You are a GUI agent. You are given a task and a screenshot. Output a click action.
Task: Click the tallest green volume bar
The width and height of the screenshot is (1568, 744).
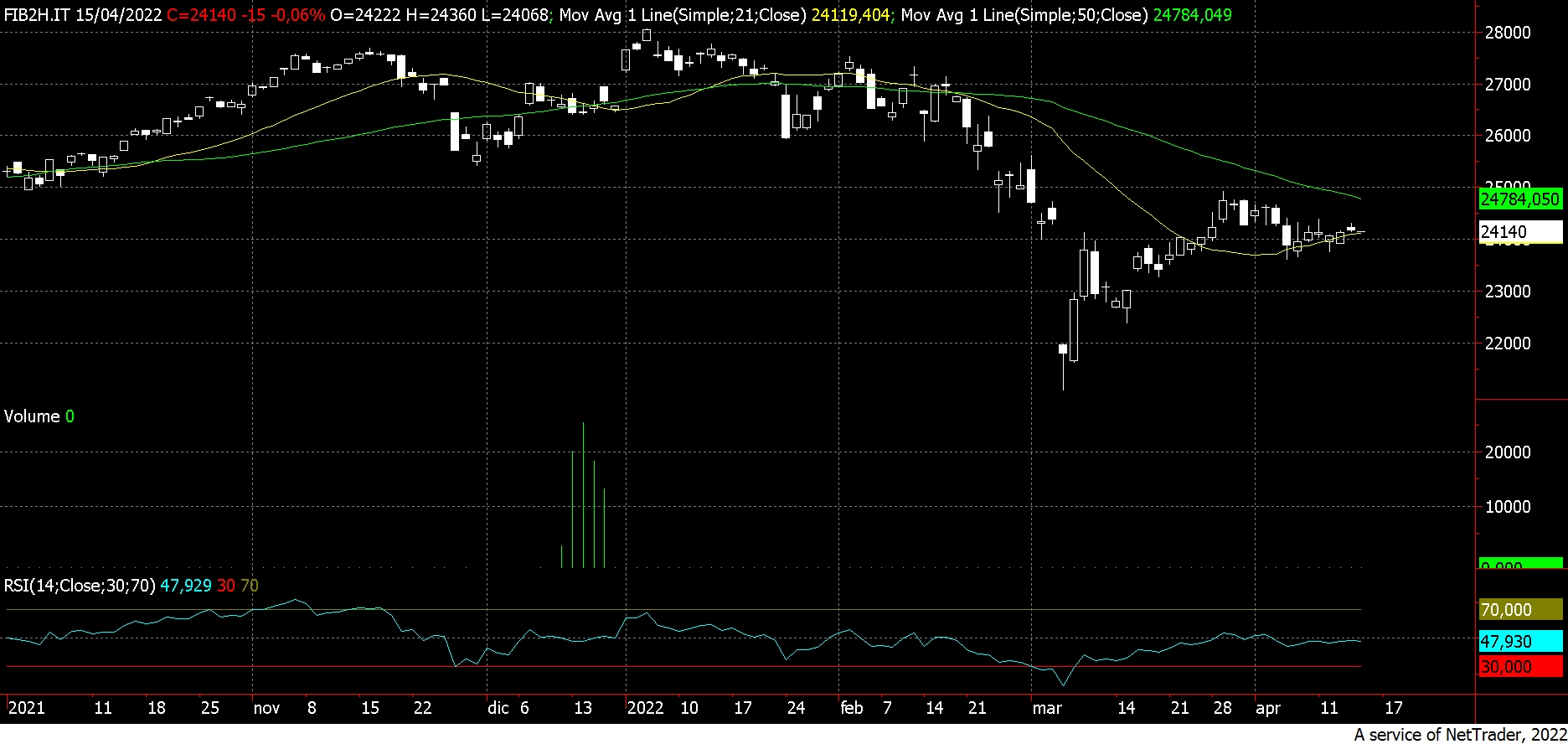[x=583, y=495]
